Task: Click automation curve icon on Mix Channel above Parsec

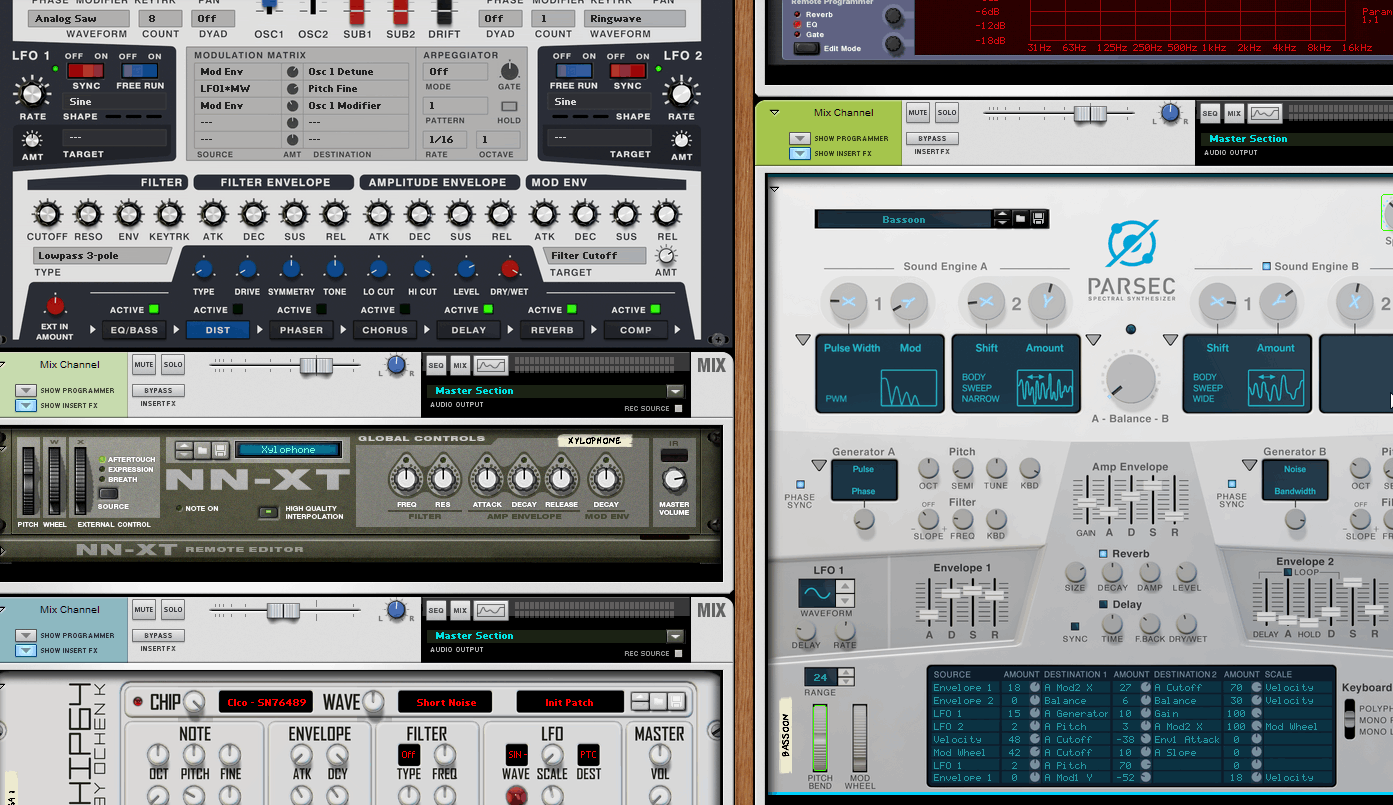Action: click(1265, 113)
